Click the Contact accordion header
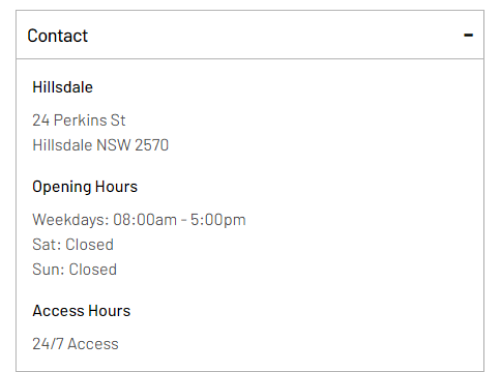Image resolution: width=500 pixels, height=373 pixels. [250, 35]
